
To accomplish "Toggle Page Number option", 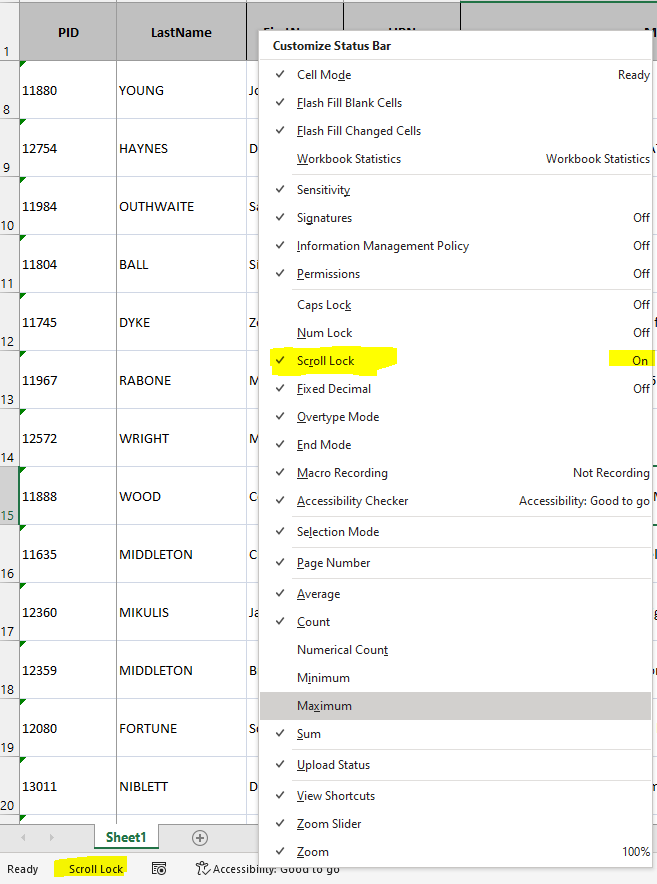I will [x=456, y=563].
